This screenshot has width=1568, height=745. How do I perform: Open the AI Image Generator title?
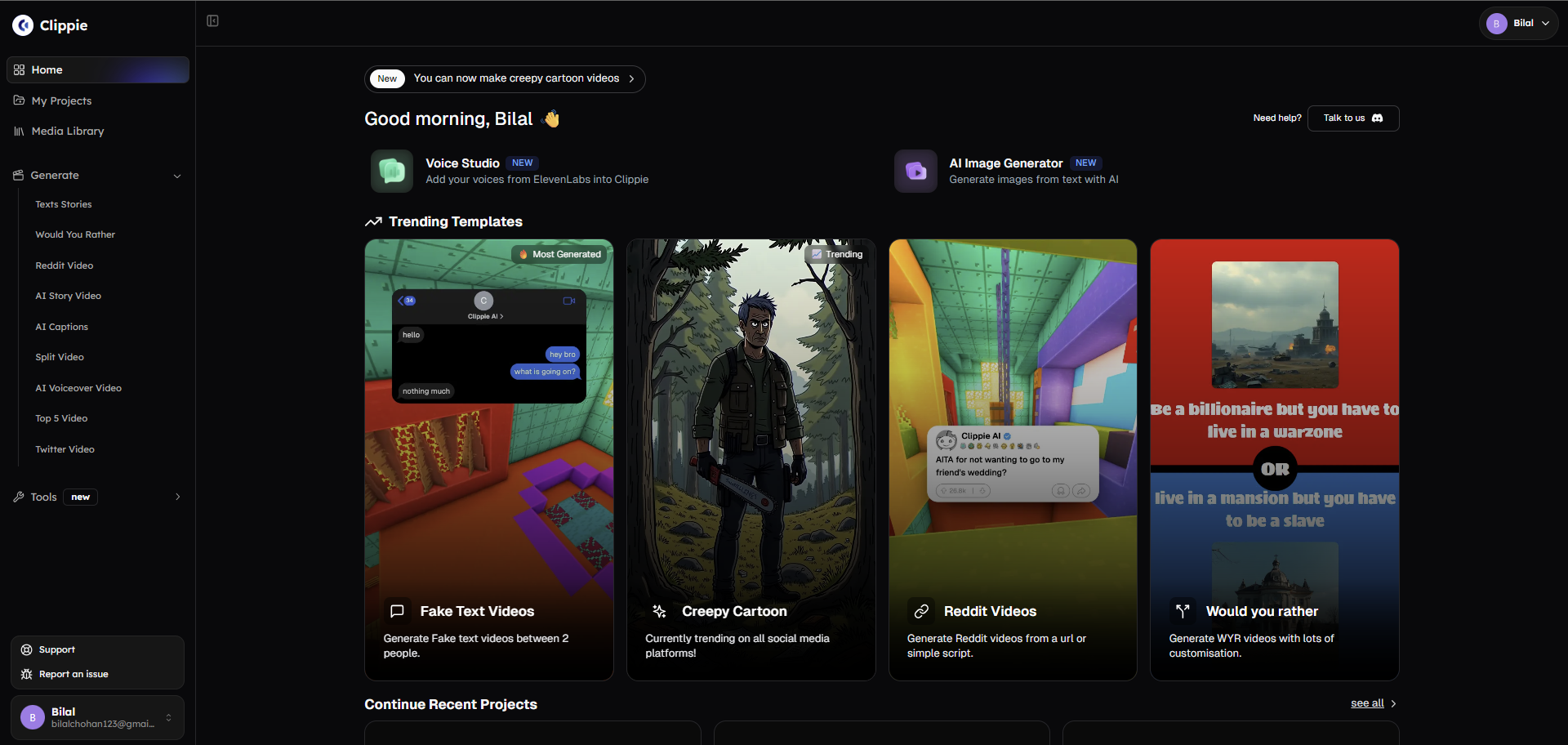1006,163
